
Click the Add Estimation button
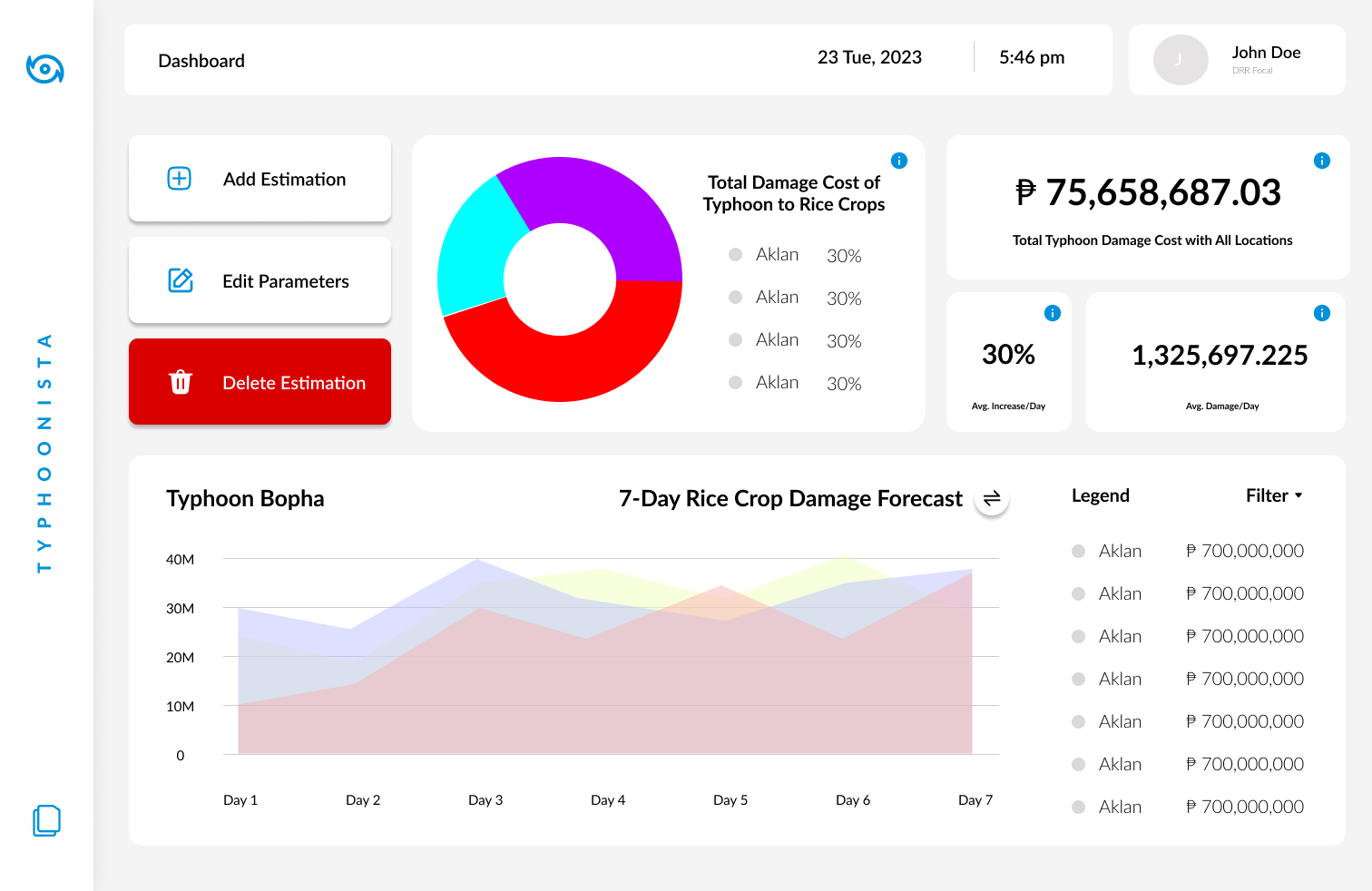point(260,179)
